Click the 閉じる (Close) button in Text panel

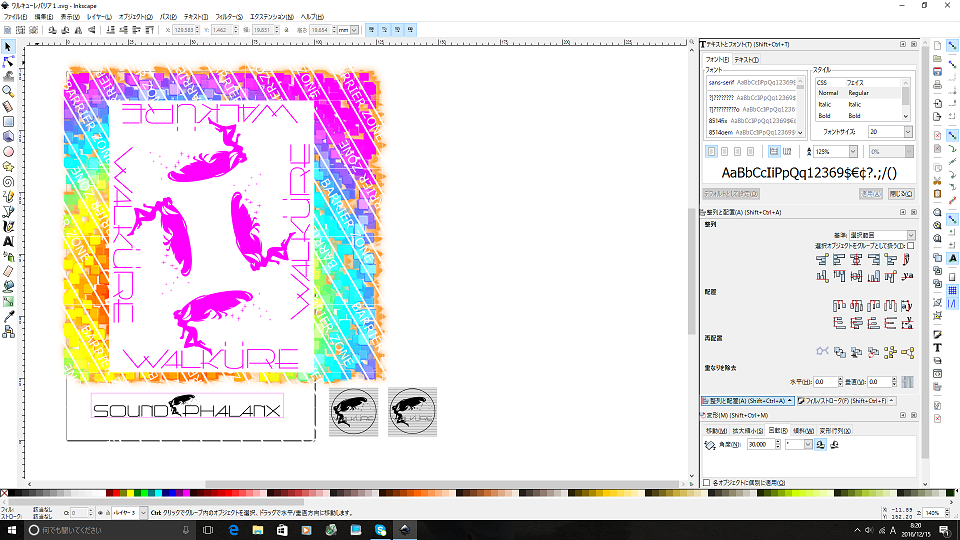[x=900, y=193]
